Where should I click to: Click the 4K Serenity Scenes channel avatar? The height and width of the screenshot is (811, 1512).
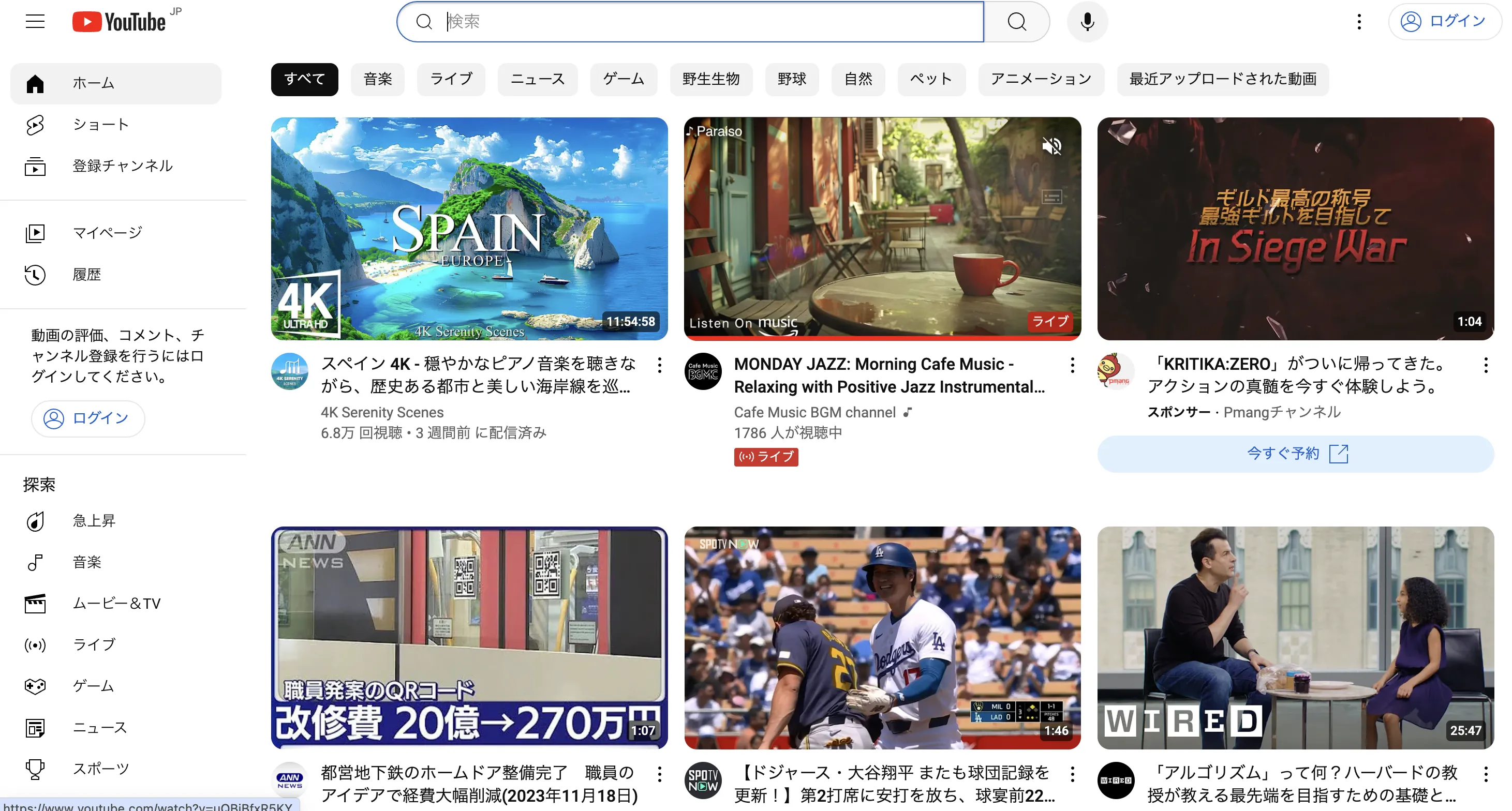290,371
